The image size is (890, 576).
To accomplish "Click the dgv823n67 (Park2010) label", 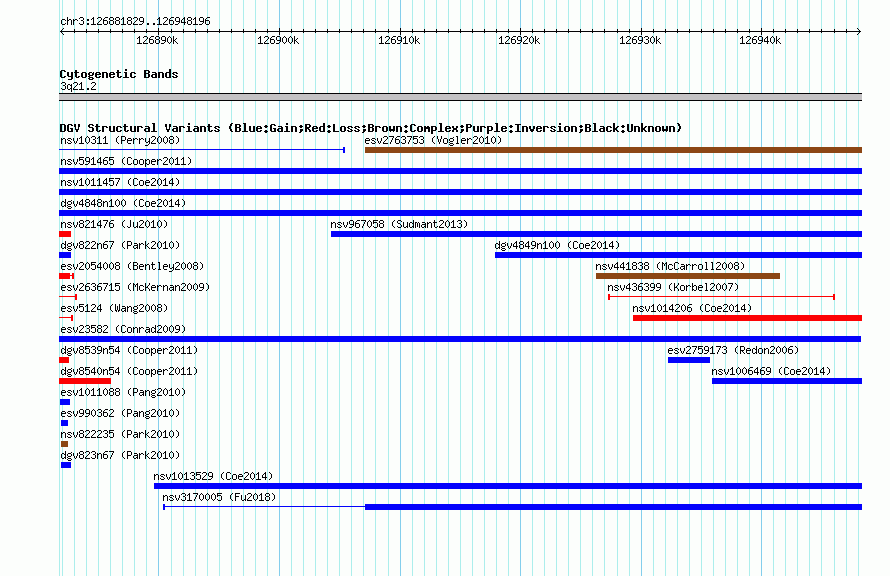I will 120,455.
